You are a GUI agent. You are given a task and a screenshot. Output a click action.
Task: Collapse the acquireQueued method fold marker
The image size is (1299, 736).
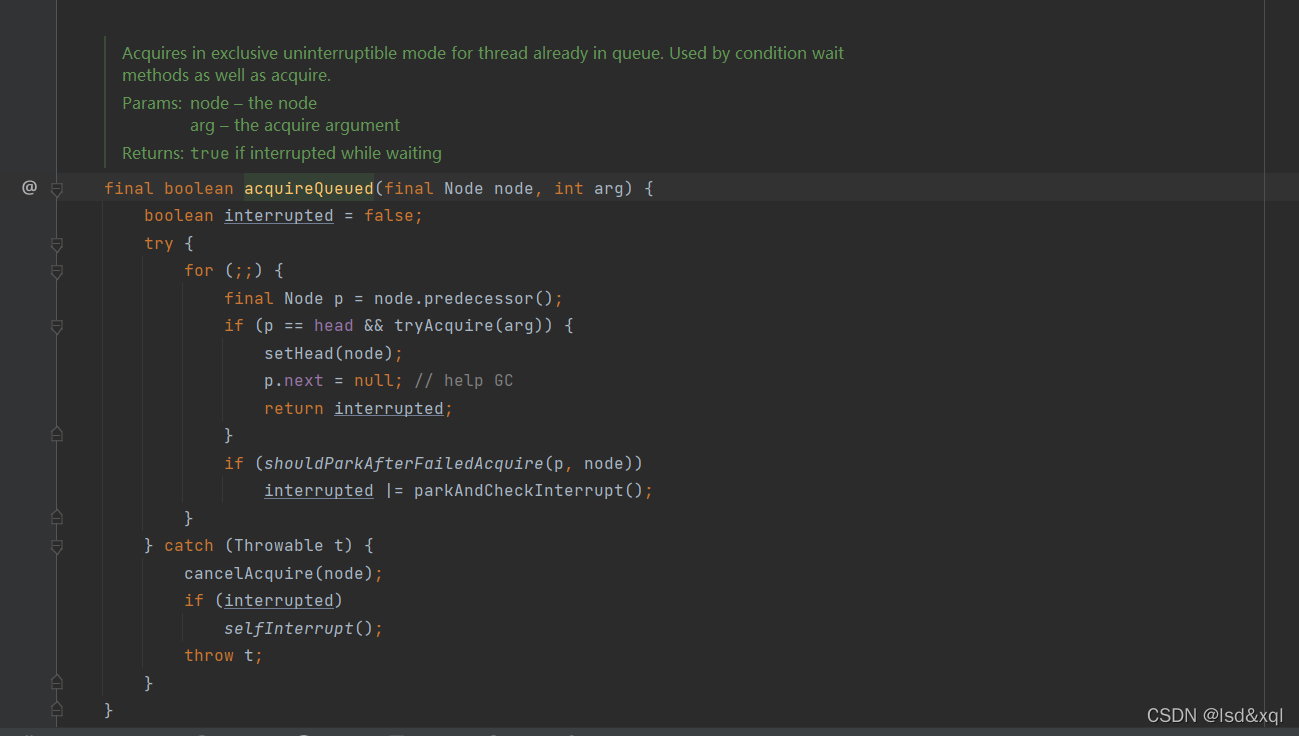57,188
